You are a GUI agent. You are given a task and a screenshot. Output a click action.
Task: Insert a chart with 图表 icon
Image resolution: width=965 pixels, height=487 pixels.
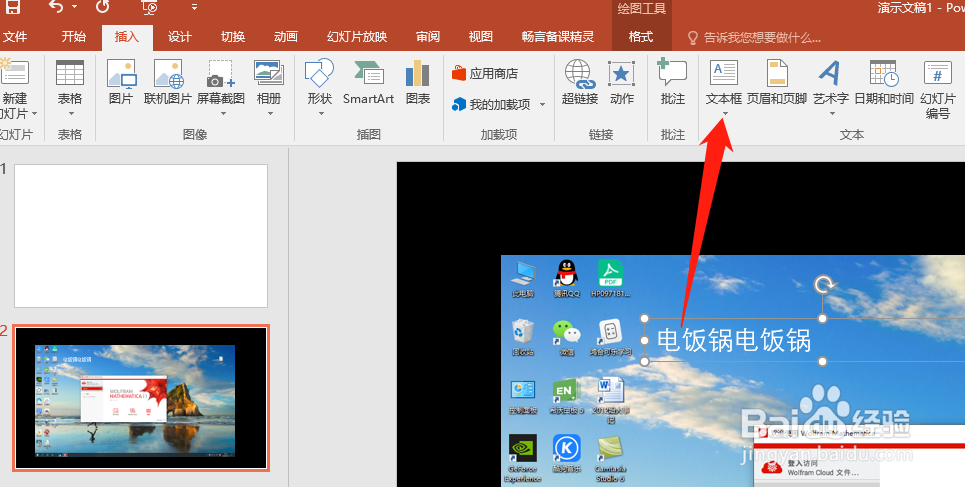pyautogui.click(x=418, y=82)
